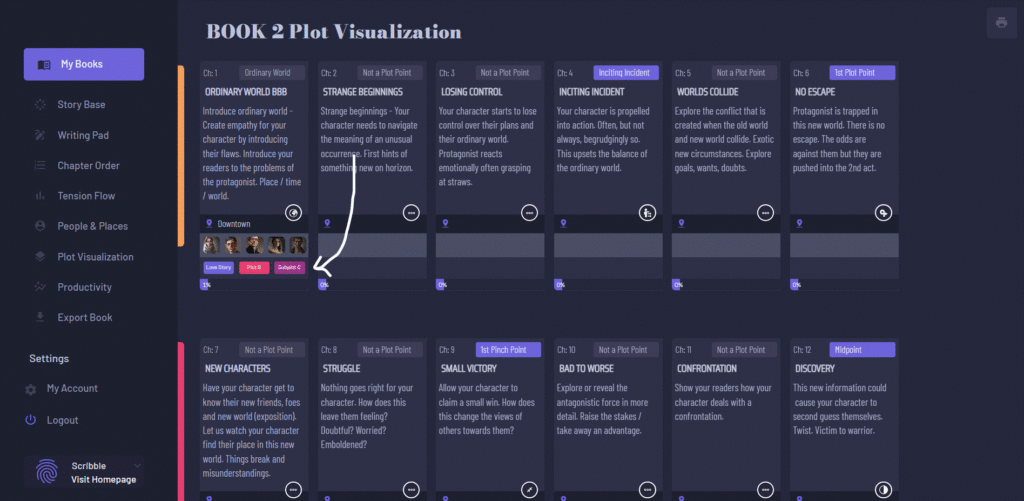Click the location pin beside Downtown
Image resolution: width=1024 pixels, height=501 pixels.
(208, 224)
